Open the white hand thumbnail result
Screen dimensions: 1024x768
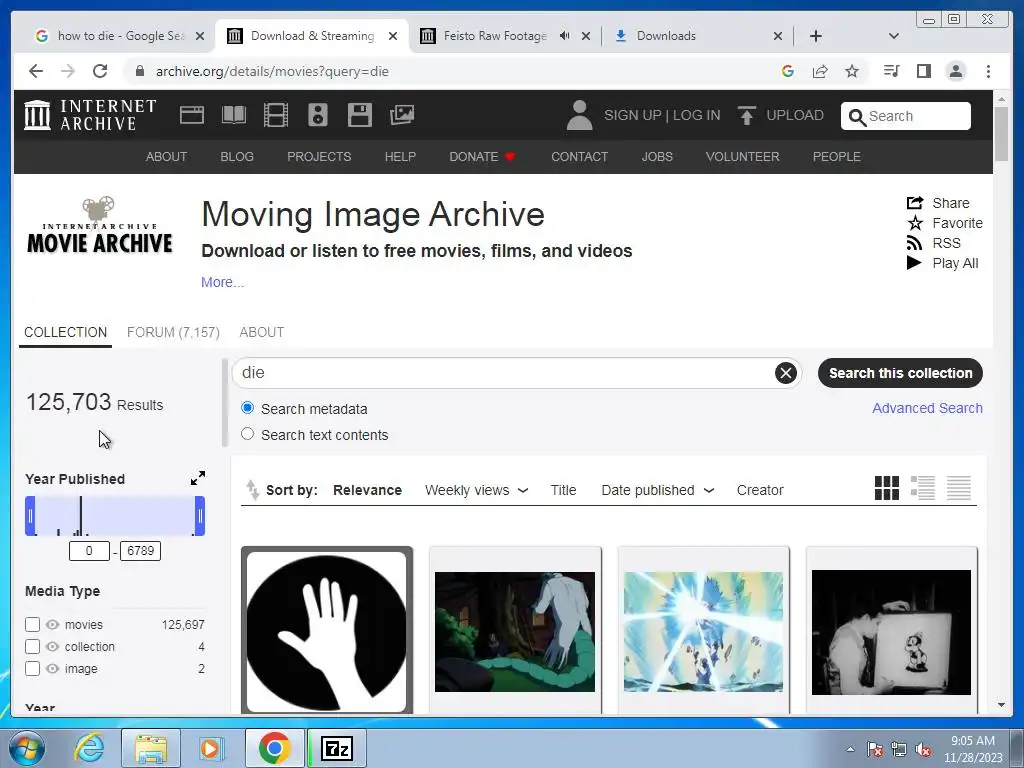click(x=327, y=631)
